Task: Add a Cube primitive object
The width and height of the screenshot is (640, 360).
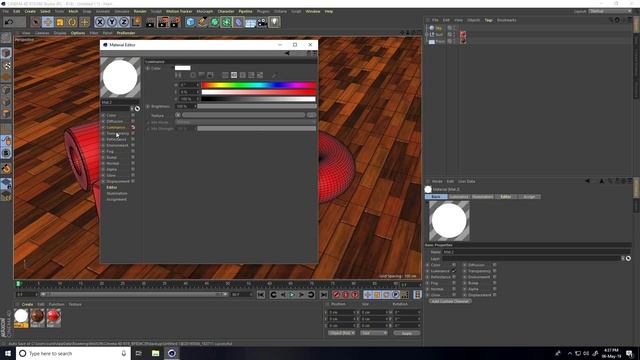Action: [x=190, y=22]
